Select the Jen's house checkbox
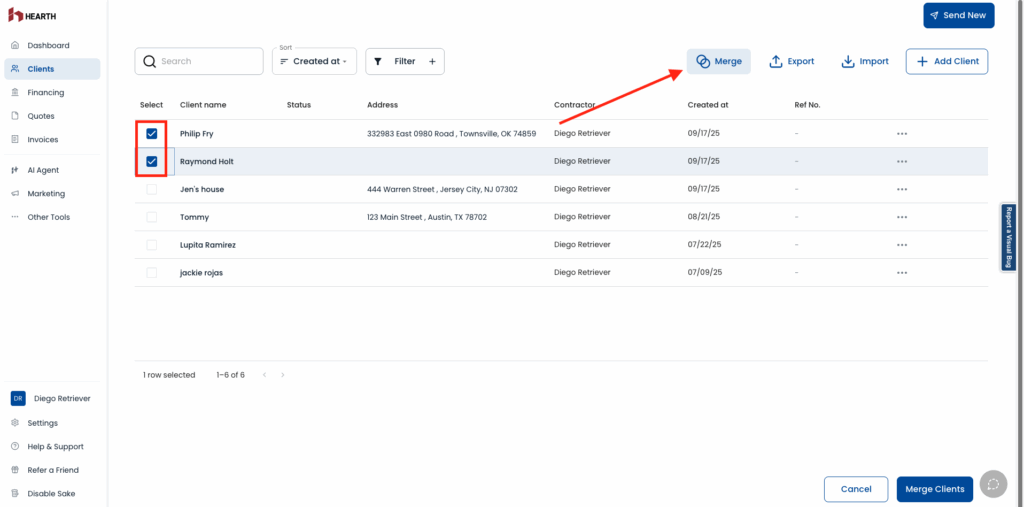Image resolution: width=1024 pixels, height=507 pixels. click(x=152, y=189)
